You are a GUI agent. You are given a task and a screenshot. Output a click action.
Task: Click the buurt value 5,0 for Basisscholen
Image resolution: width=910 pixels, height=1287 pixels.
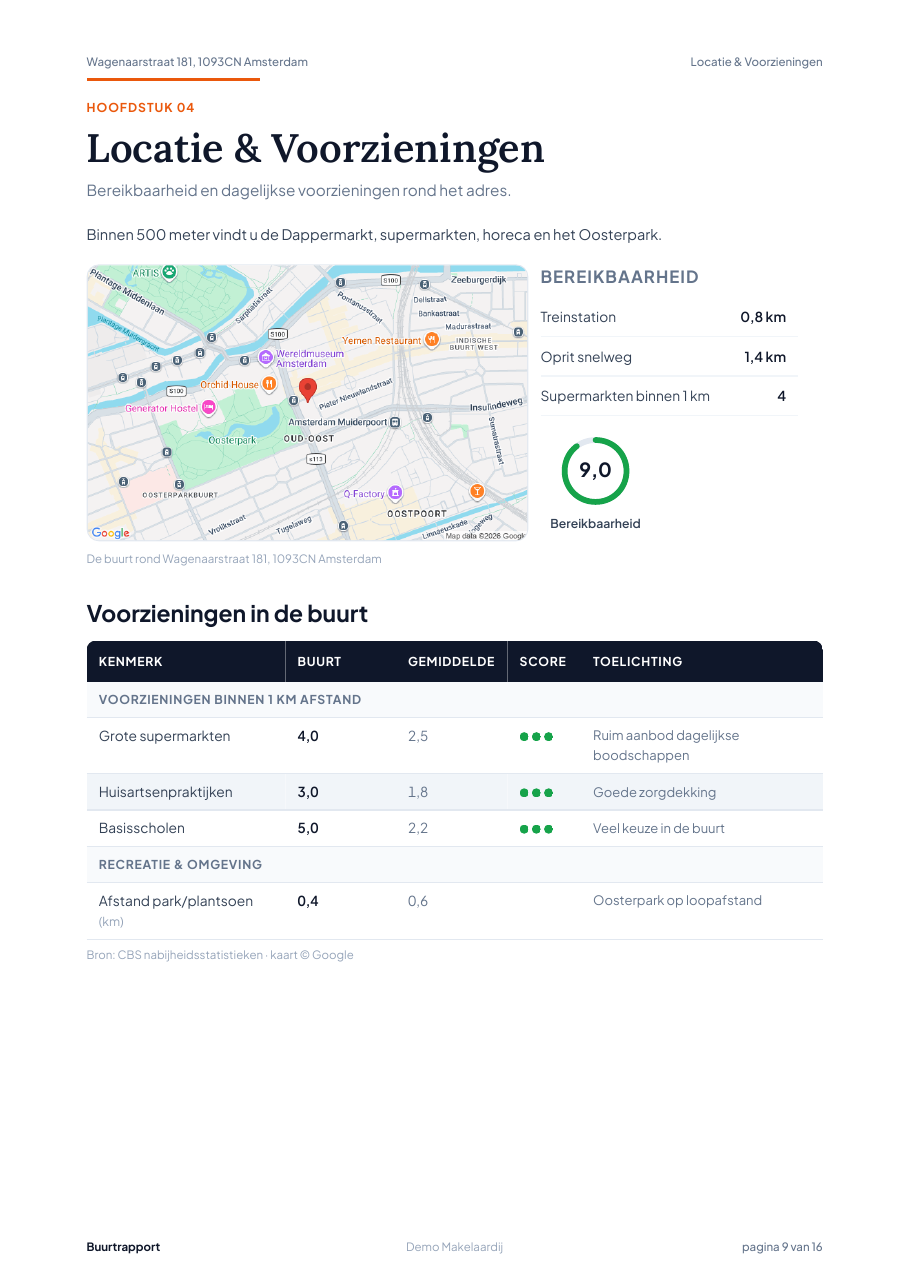pos(308,828)
